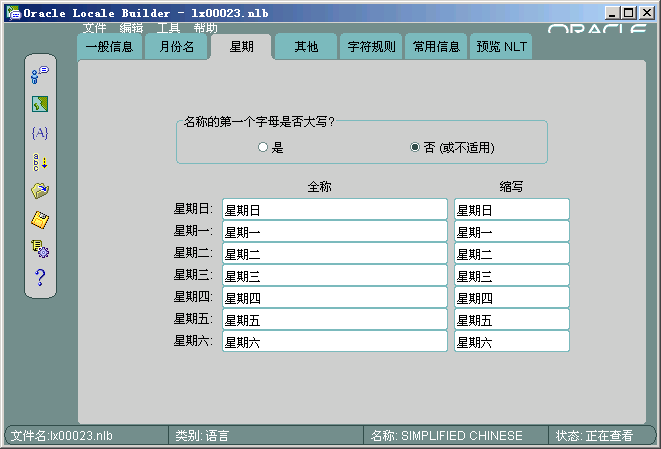Click the Open folder icon in the sidebar

[40, 190]
